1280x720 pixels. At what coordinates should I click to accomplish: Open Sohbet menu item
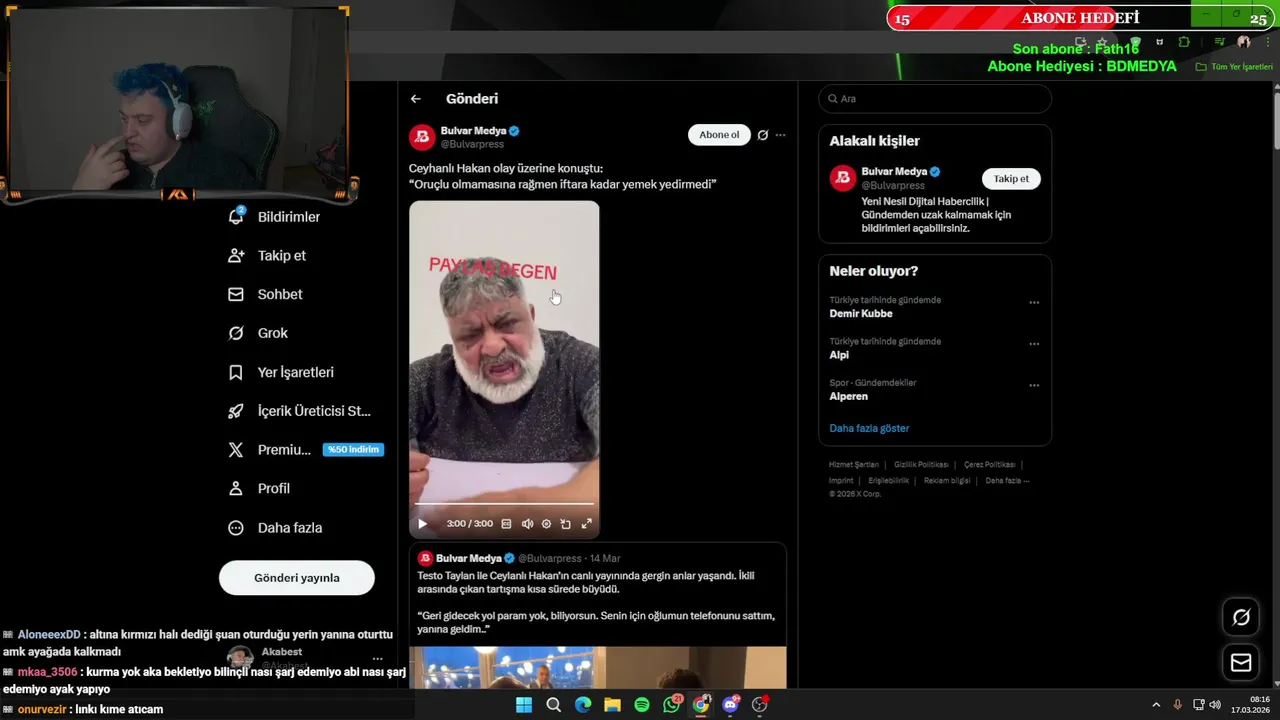(280, 294)
